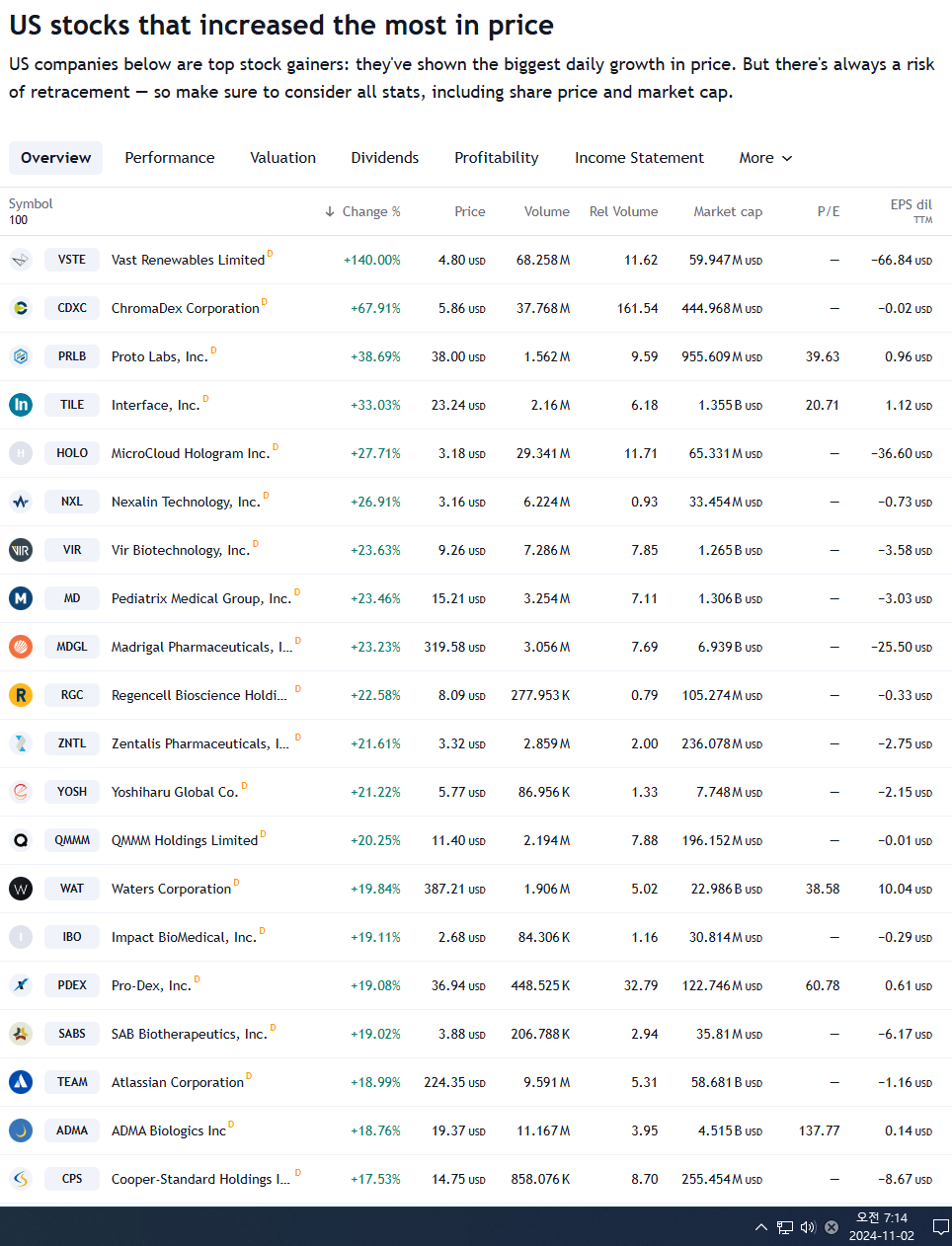Screen dimensions: 952x1246
Task: Click the ChromaDex Corporation logo icon
Action: point(21,308)
